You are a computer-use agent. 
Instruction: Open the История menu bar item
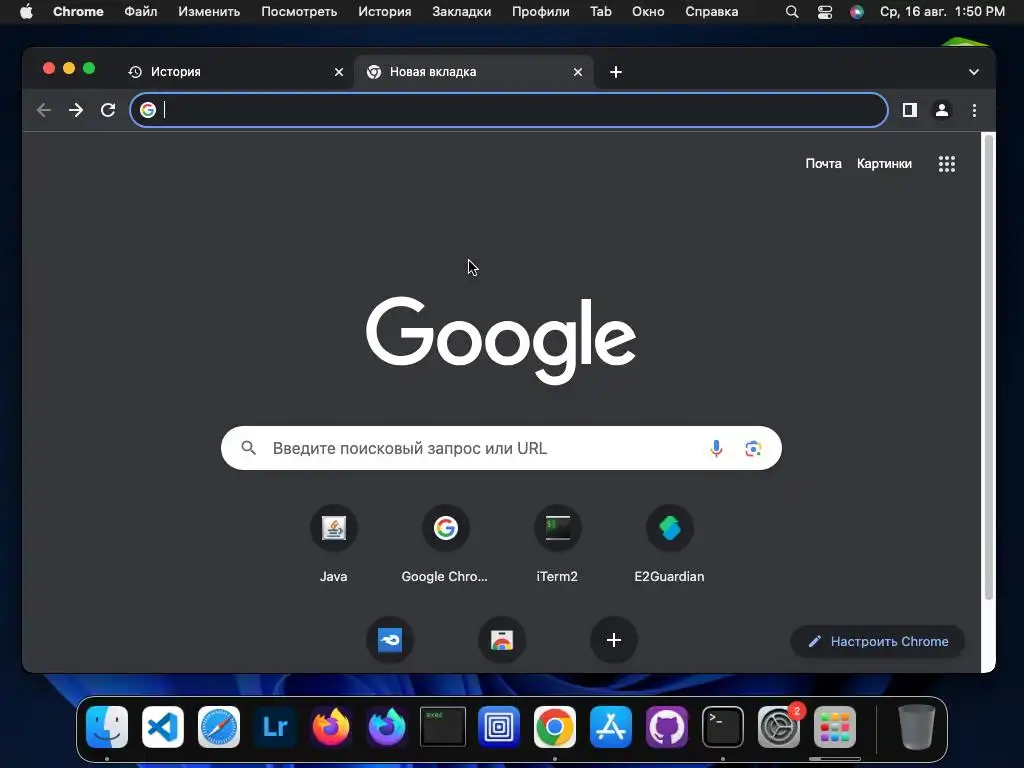point(385,12)
